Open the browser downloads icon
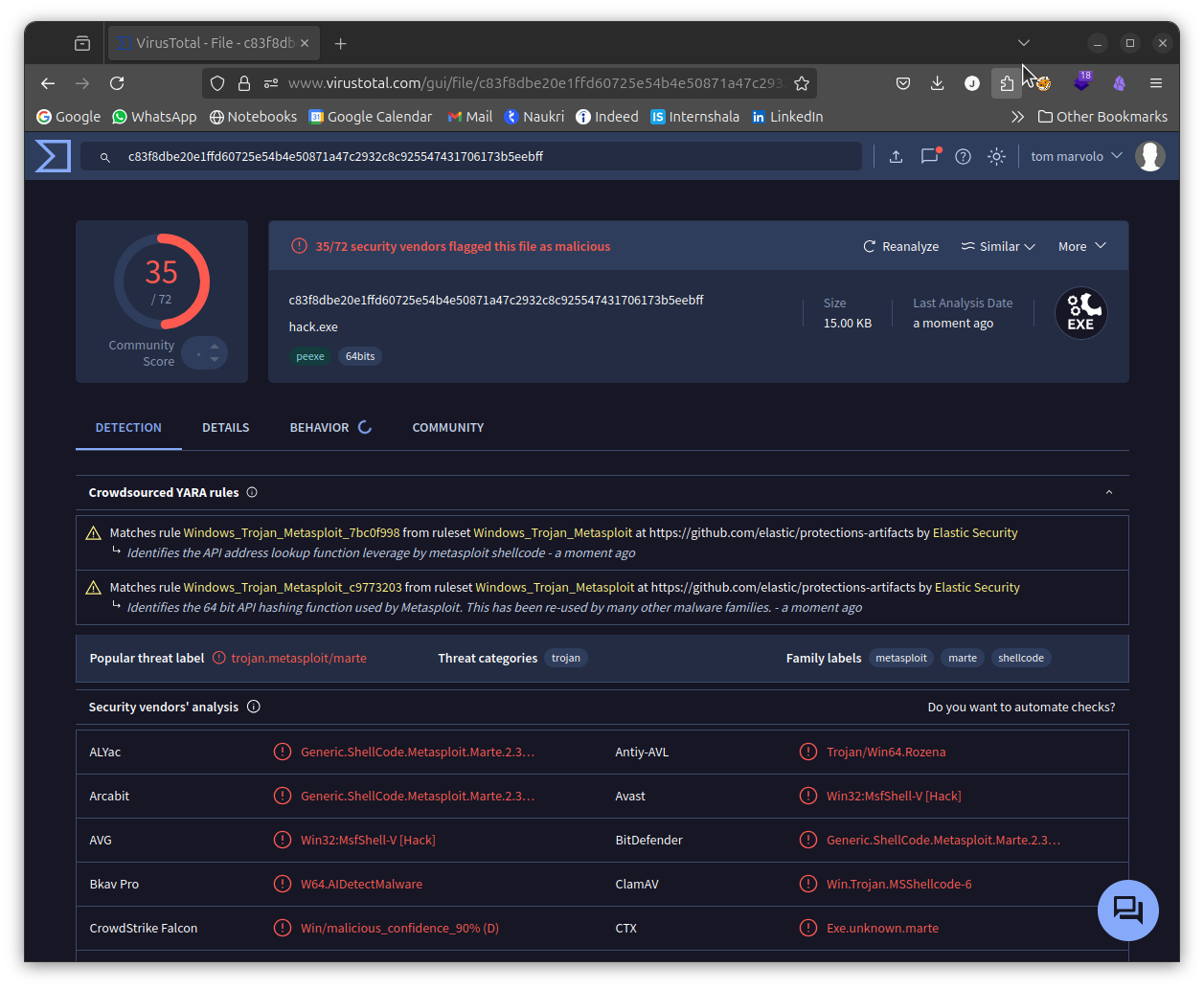The image size is (1204, 989). [x=937, y=83]
